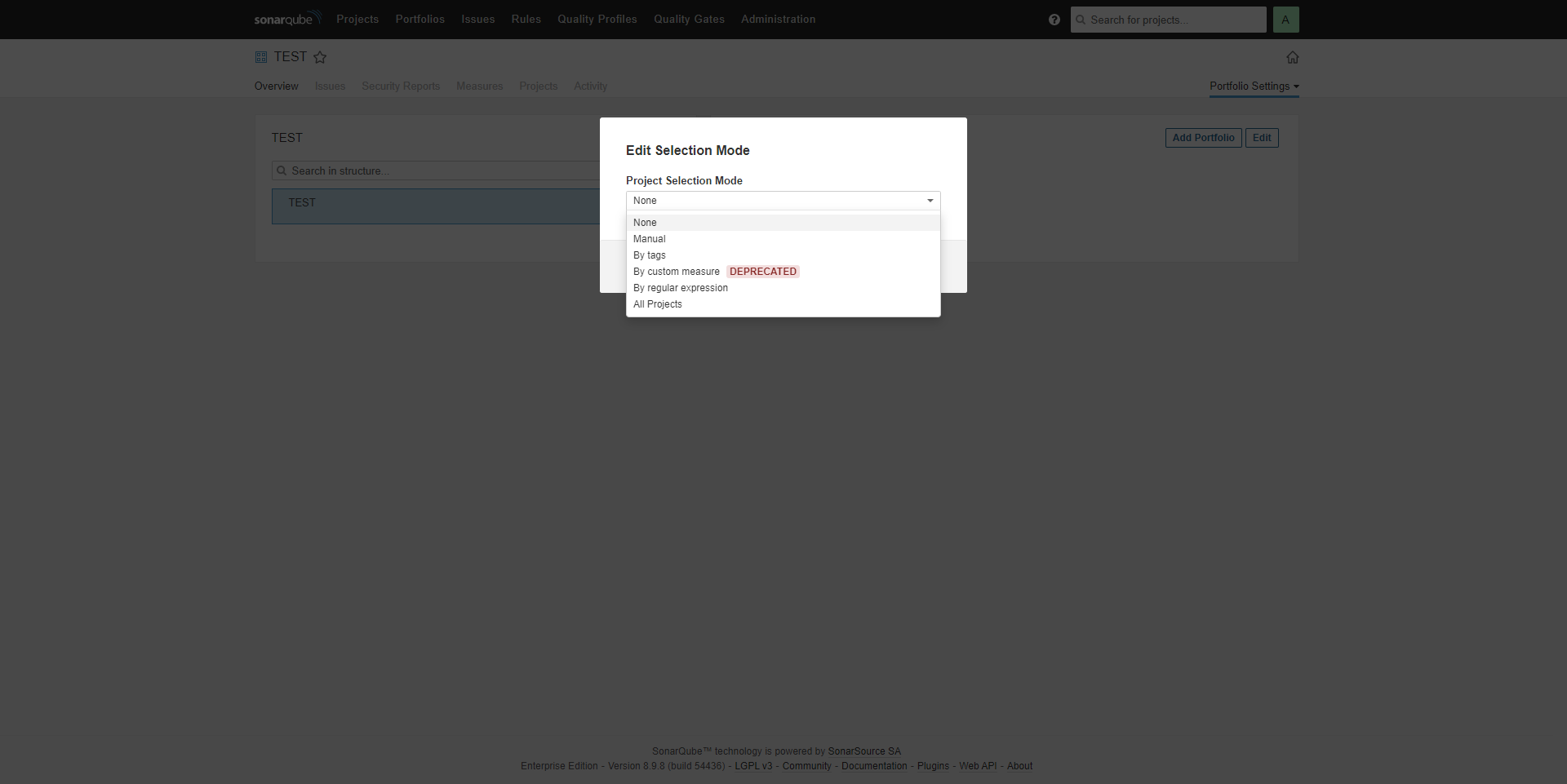Open the Rules page

[x=526, y=19]
